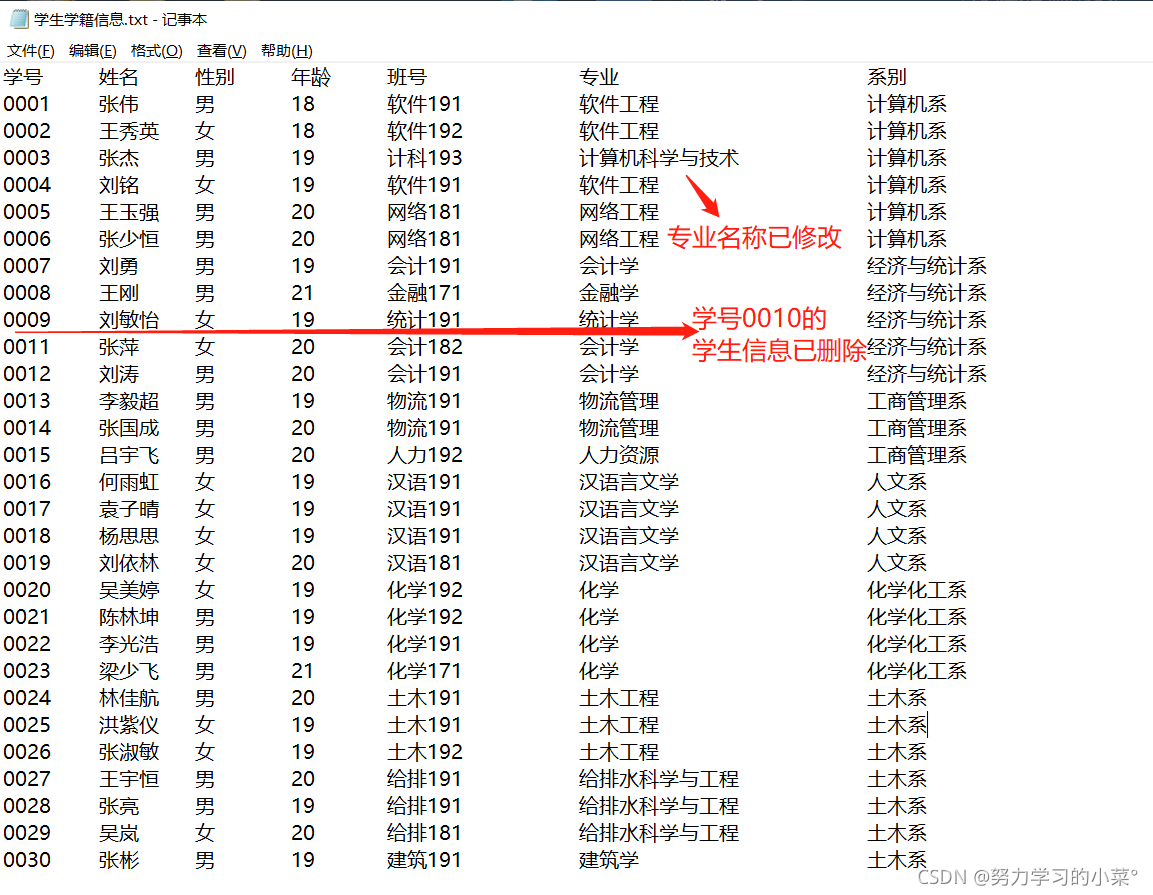Click class 建筑191
The height and width of the screenshot is (895, 1153).
coord(425,860)
